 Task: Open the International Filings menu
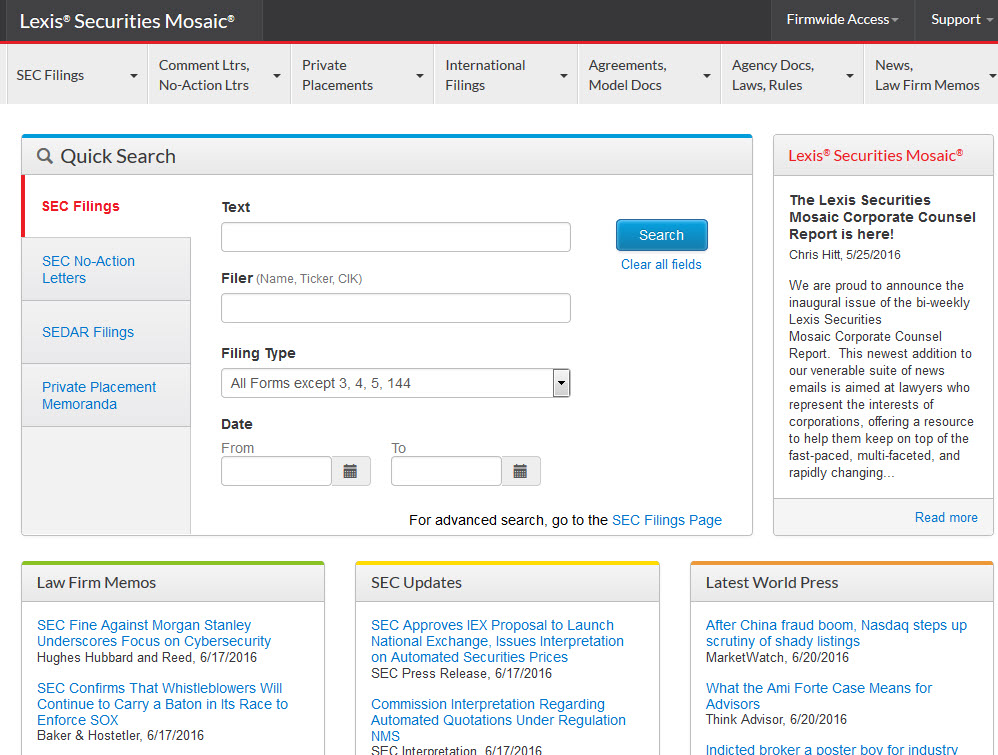pyautogui.click(x=506, y=75)
